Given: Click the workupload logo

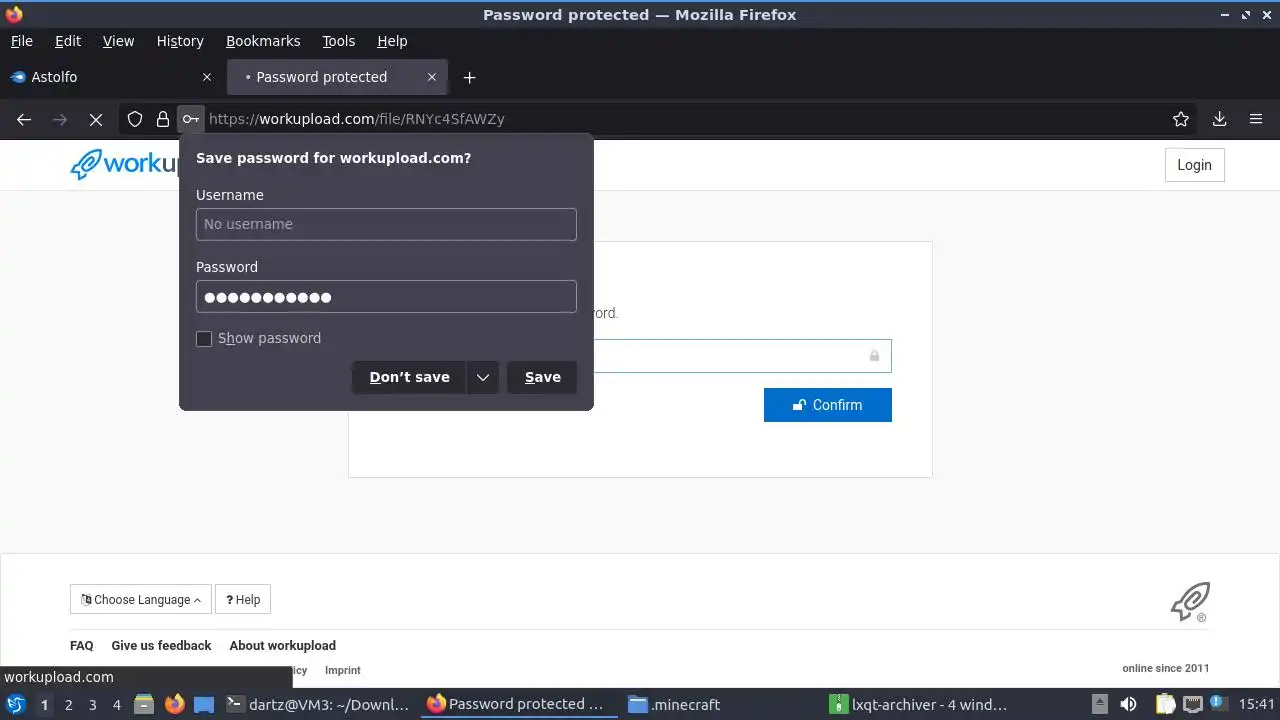Looking at the screenshot, I should click(x=124, y=164).
